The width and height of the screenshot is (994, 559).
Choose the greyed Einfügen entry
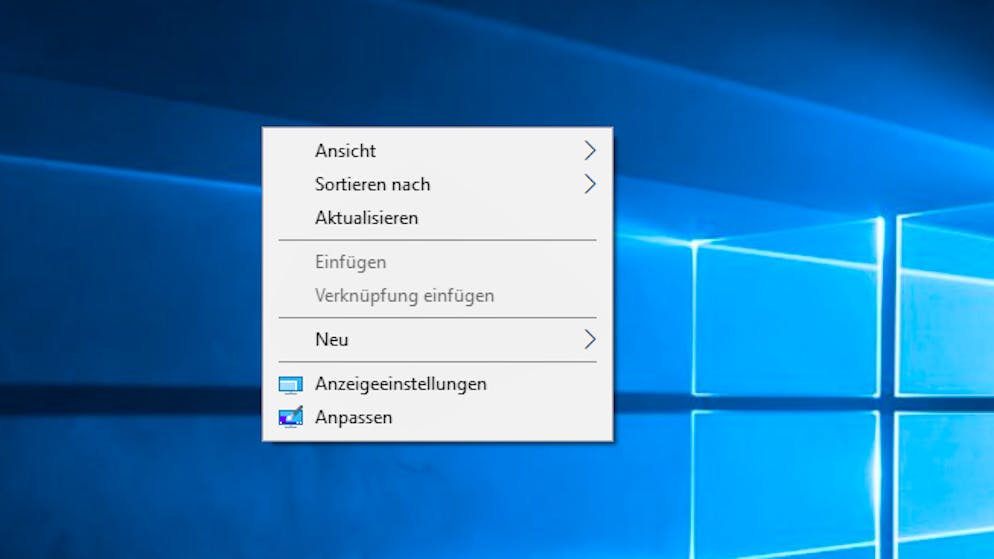pos(437,262)
